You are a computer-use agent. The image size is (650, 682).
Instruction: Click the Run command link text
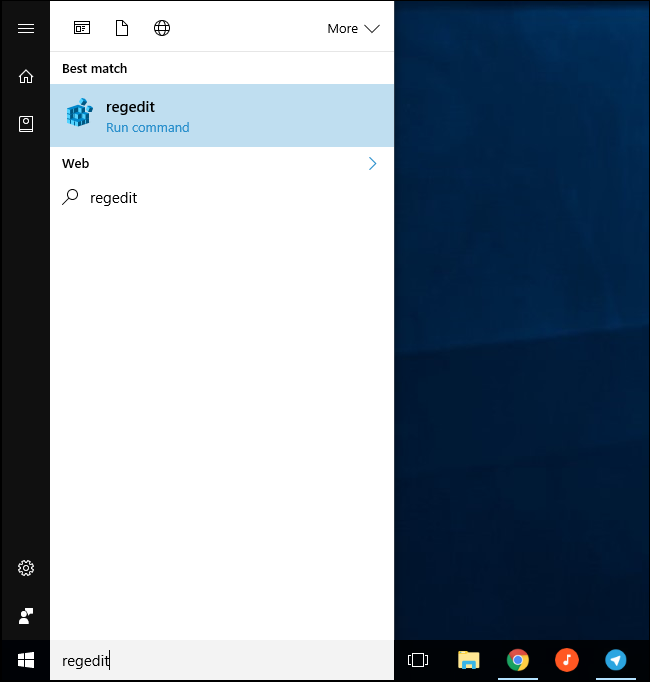[148, 127]
